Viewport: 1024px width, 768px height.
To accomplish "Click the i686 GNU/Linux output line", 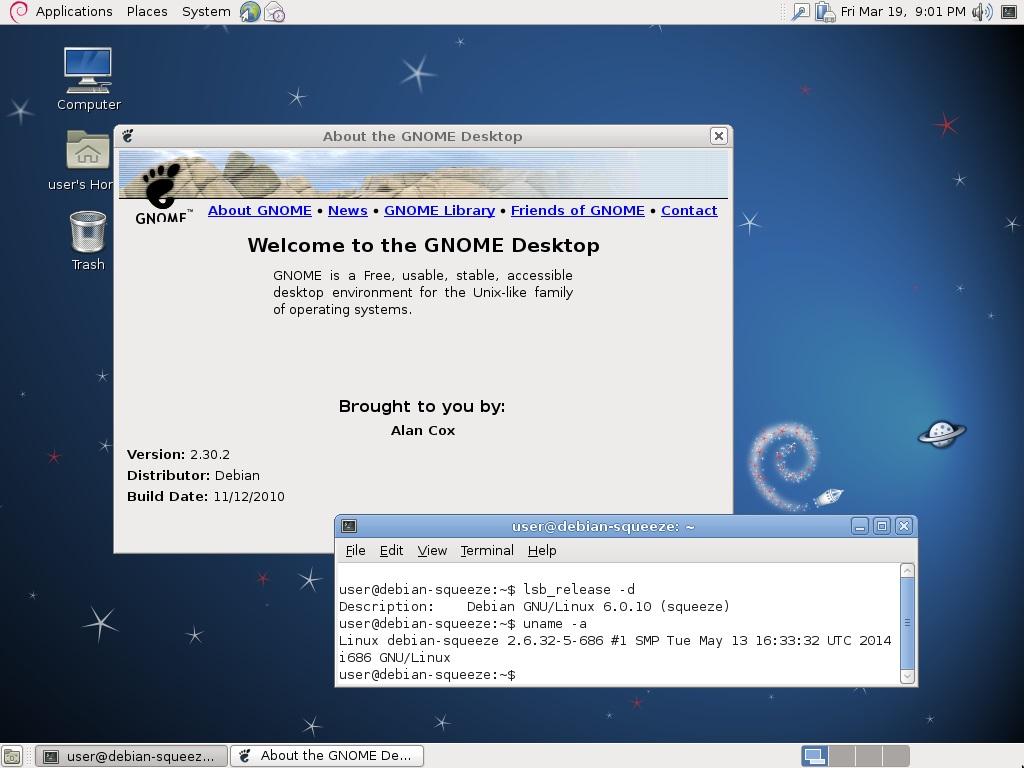I will 394,658.
